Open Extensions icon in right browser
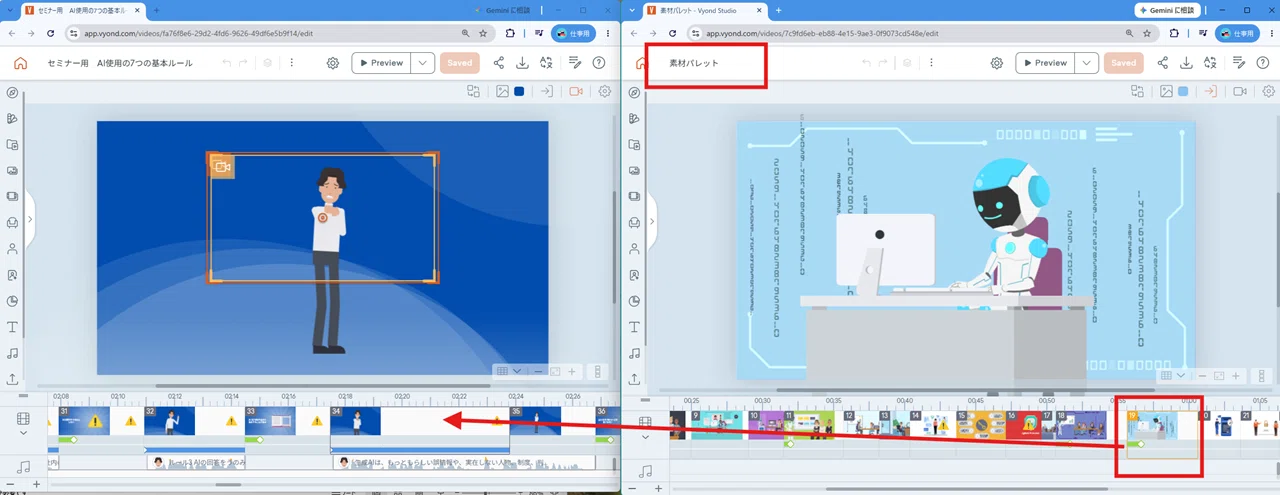1280x495 pixels. click(1174, 33)
